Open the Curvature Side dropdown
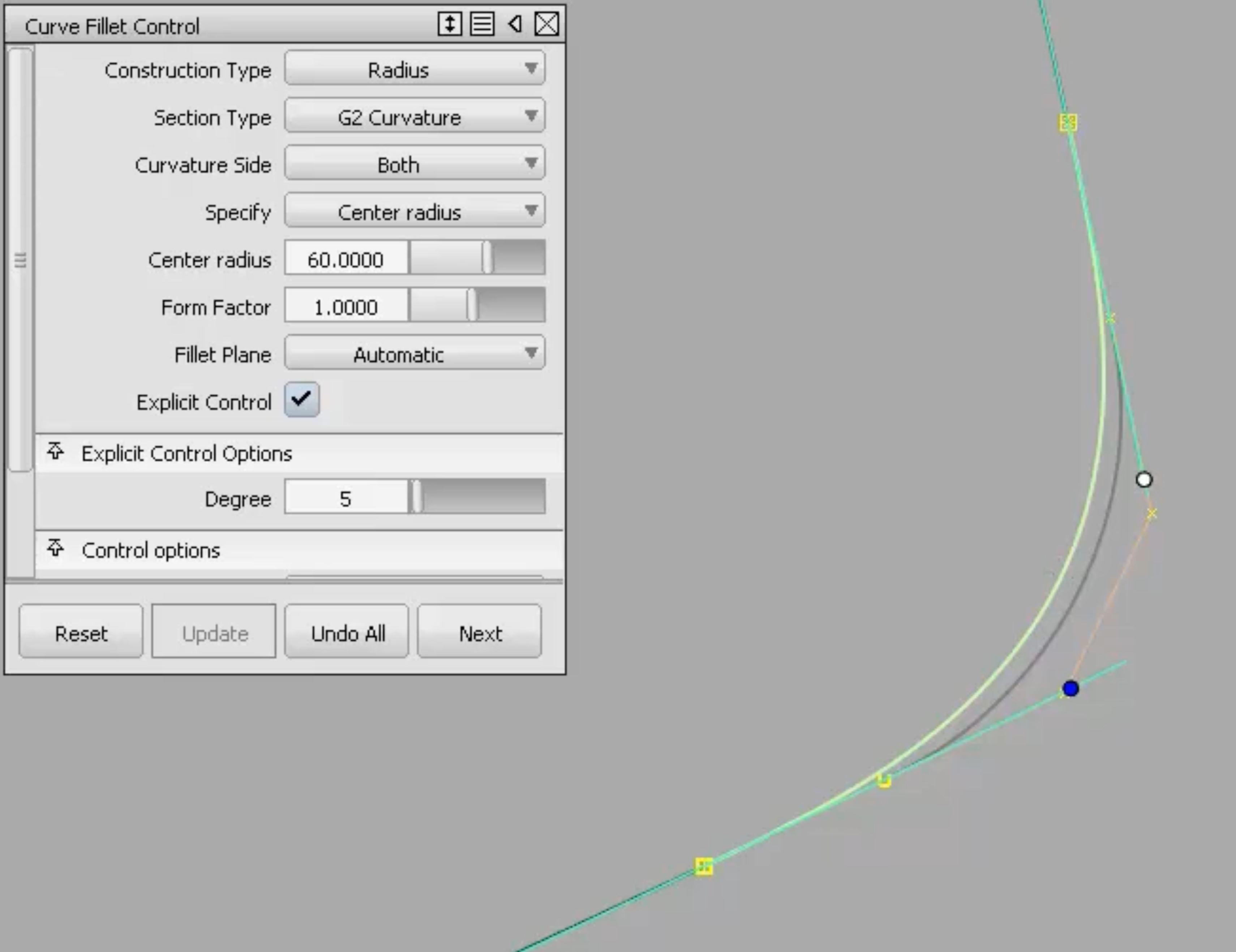Screen dimensions: 1236x952 415,164
